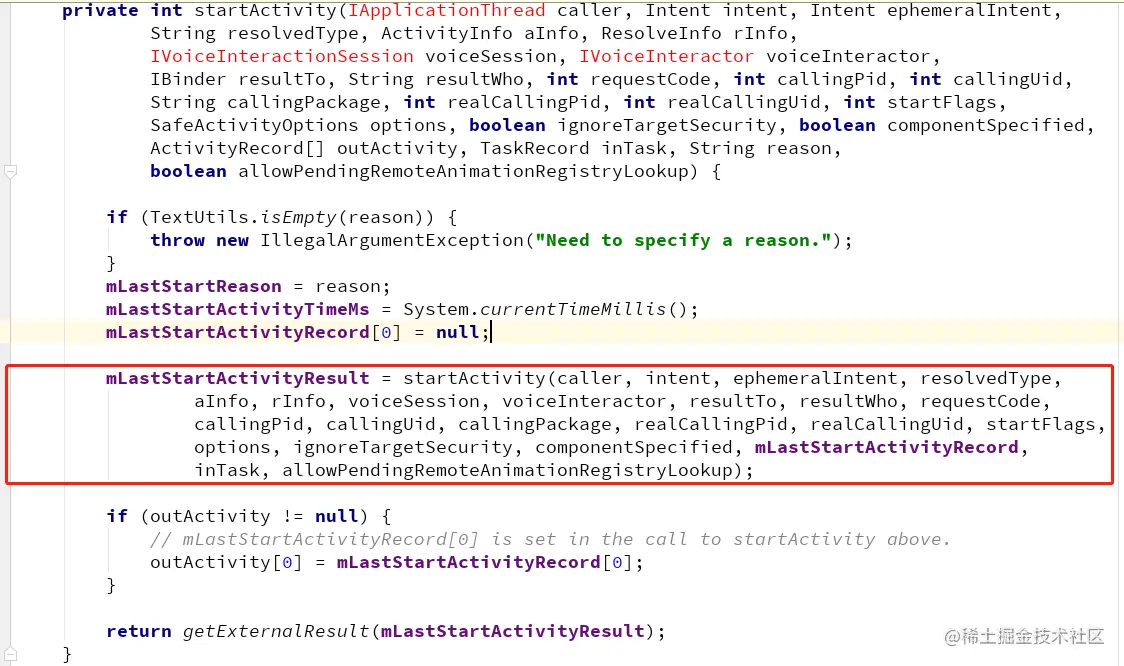
Task: Click mLastStartActivityRecord argument inside startActivity call
Action: point(887,447)
